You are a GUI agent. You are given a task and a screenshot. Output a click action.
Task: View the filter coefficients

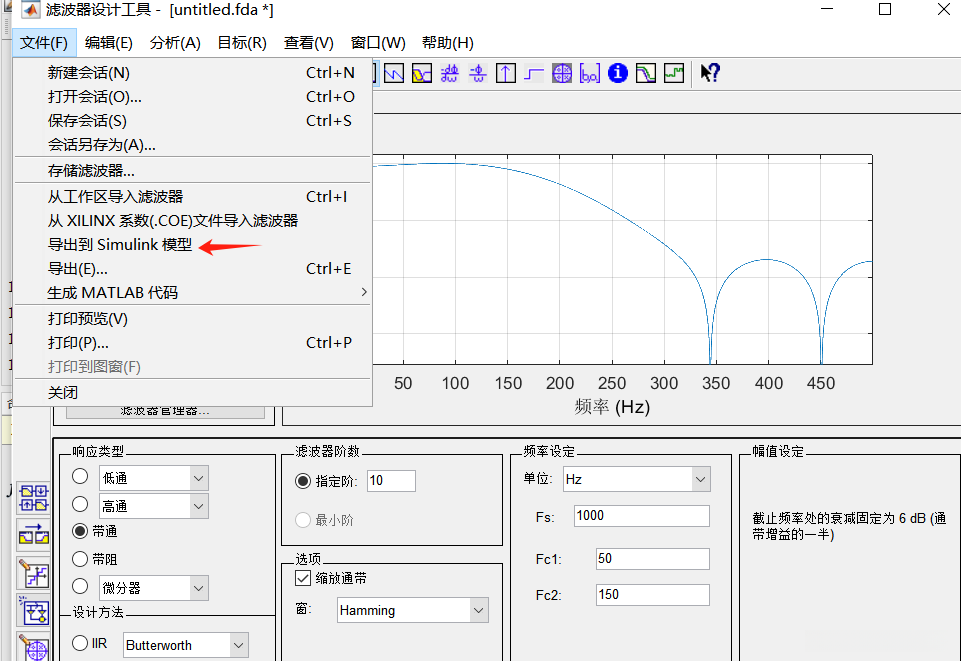tap(590, 74)
